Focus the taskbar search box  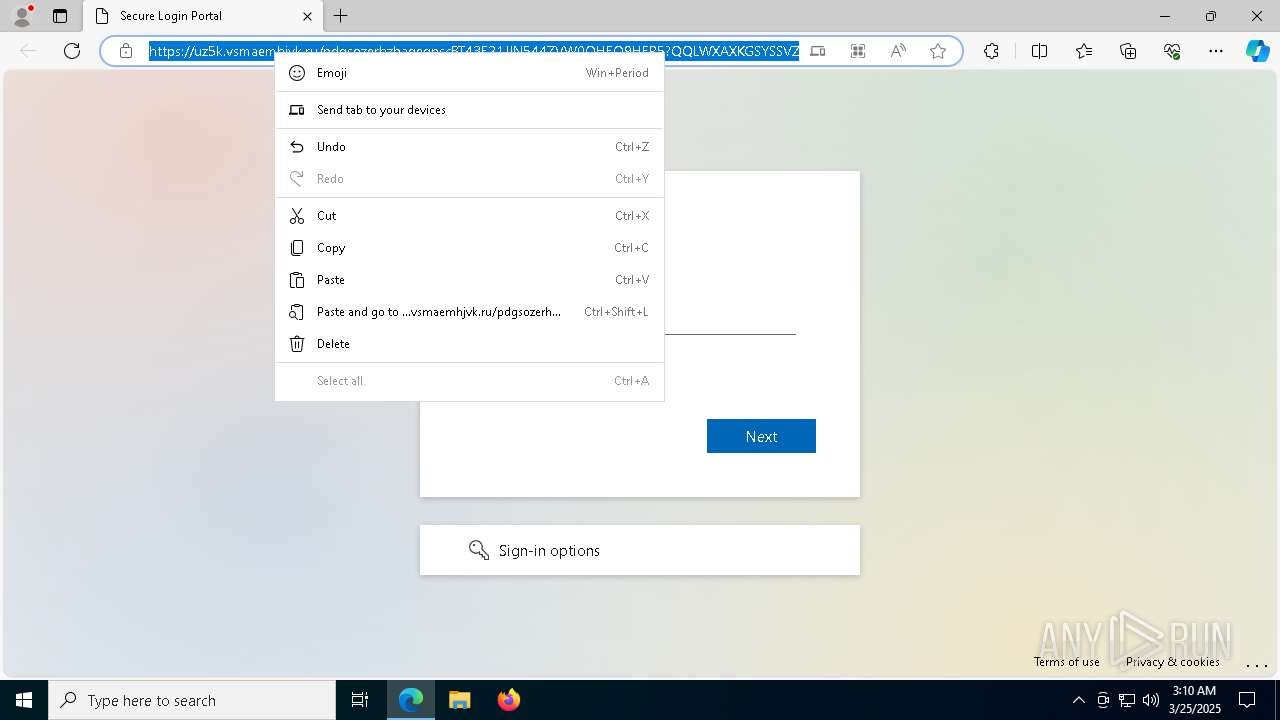click(x=192, y=700)
